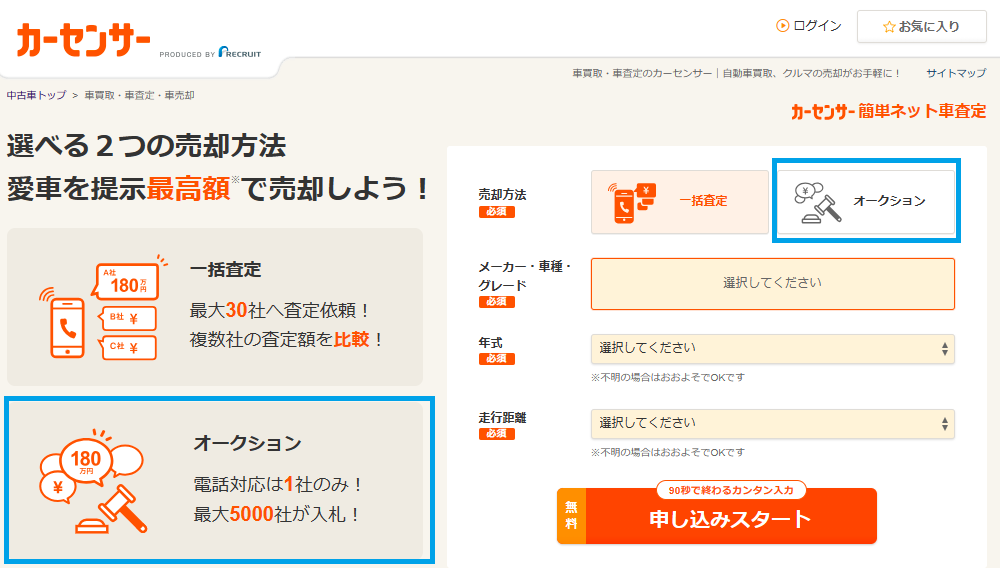Viewport: 1000px width, 568px height.
Task: Click the play-circle icon beside ログイン
Action: tap(783, 25)
